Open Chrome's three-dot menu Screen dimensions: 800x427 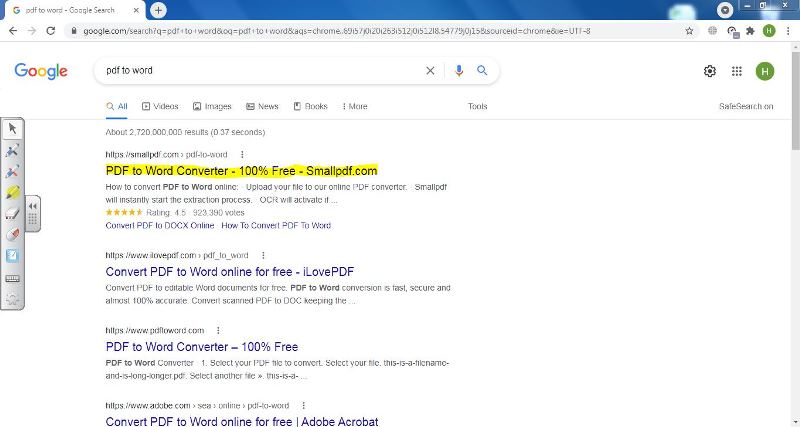788,31
